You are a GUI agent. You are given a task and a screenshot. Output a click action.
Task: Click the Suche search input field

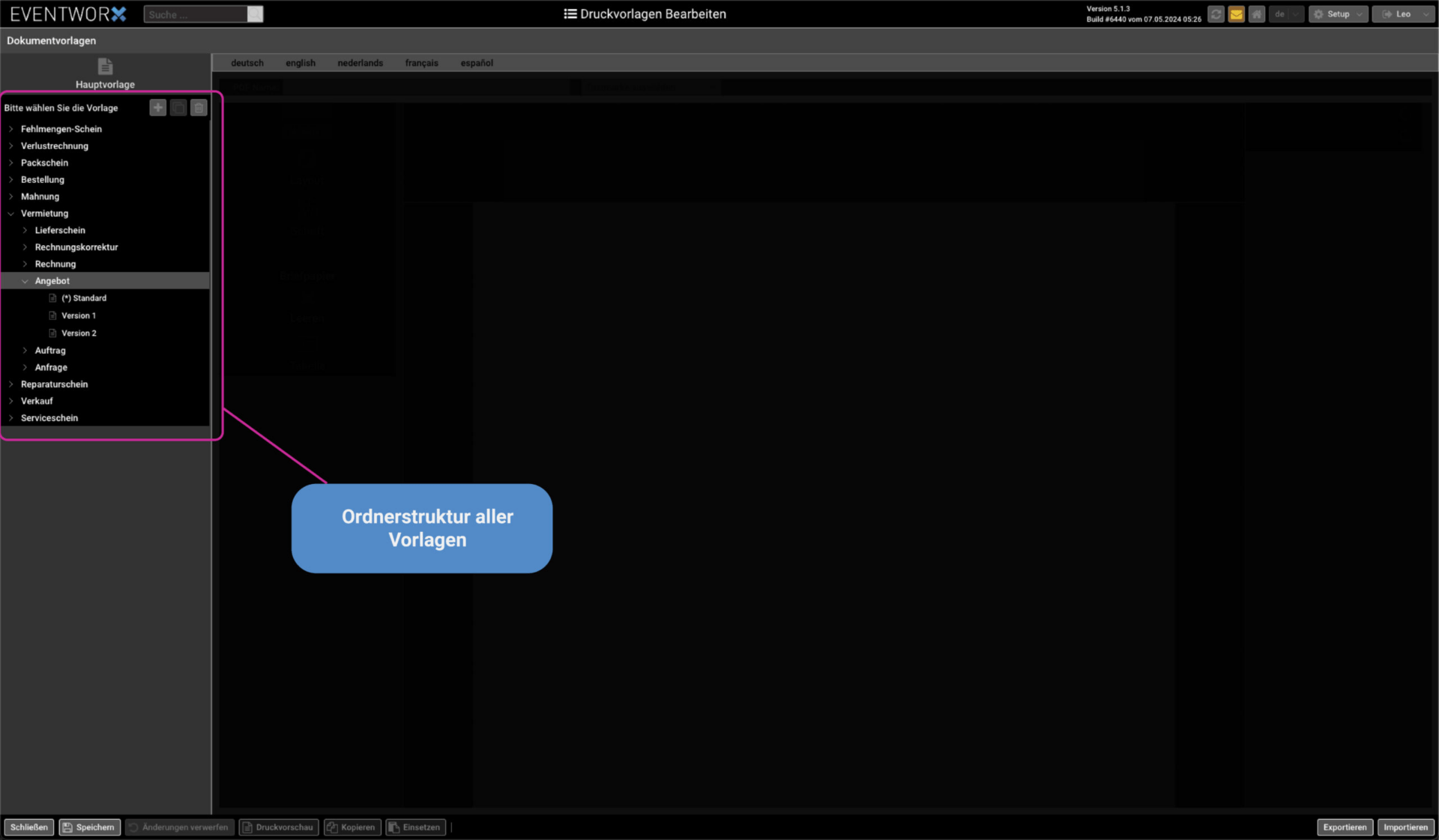click(x=195, y=14)
